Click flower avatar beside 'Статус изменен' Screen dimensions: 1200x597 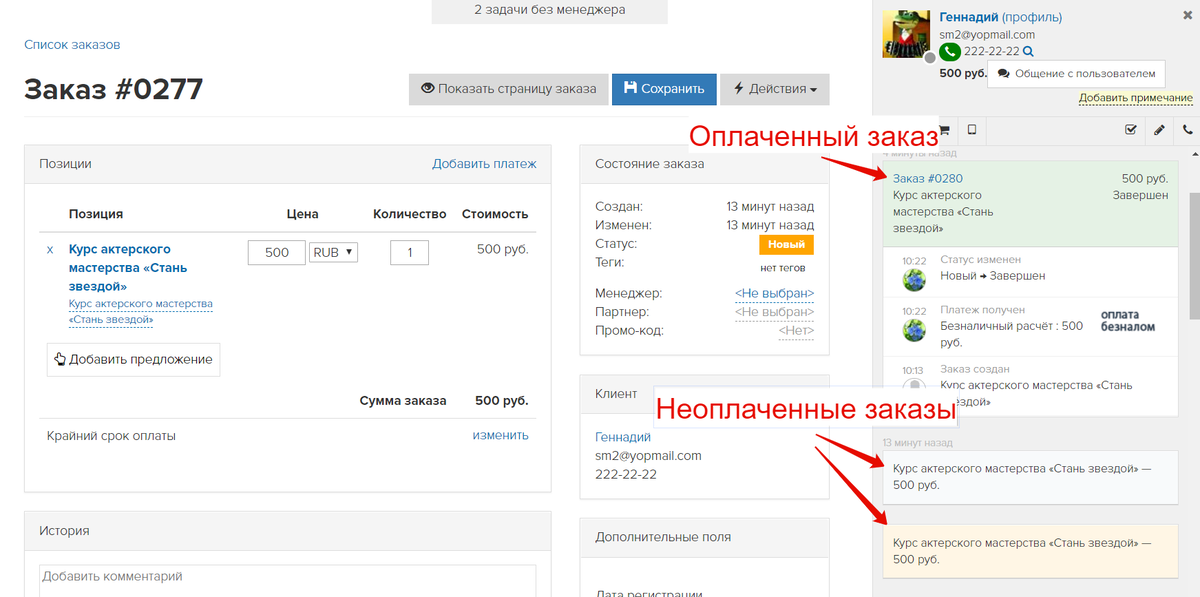coord(914,280)
